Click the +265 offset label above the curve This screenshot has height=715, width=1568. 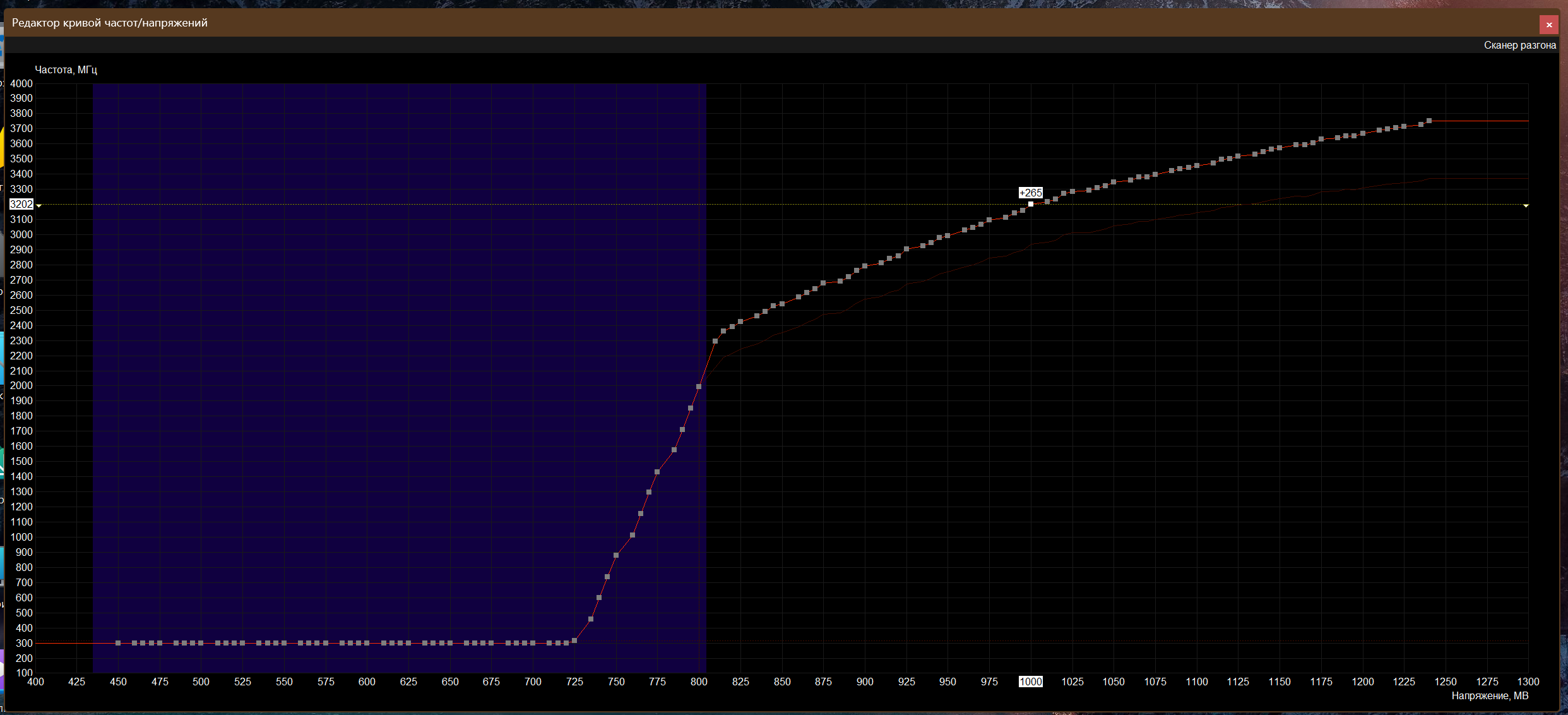coord(1030,193)
